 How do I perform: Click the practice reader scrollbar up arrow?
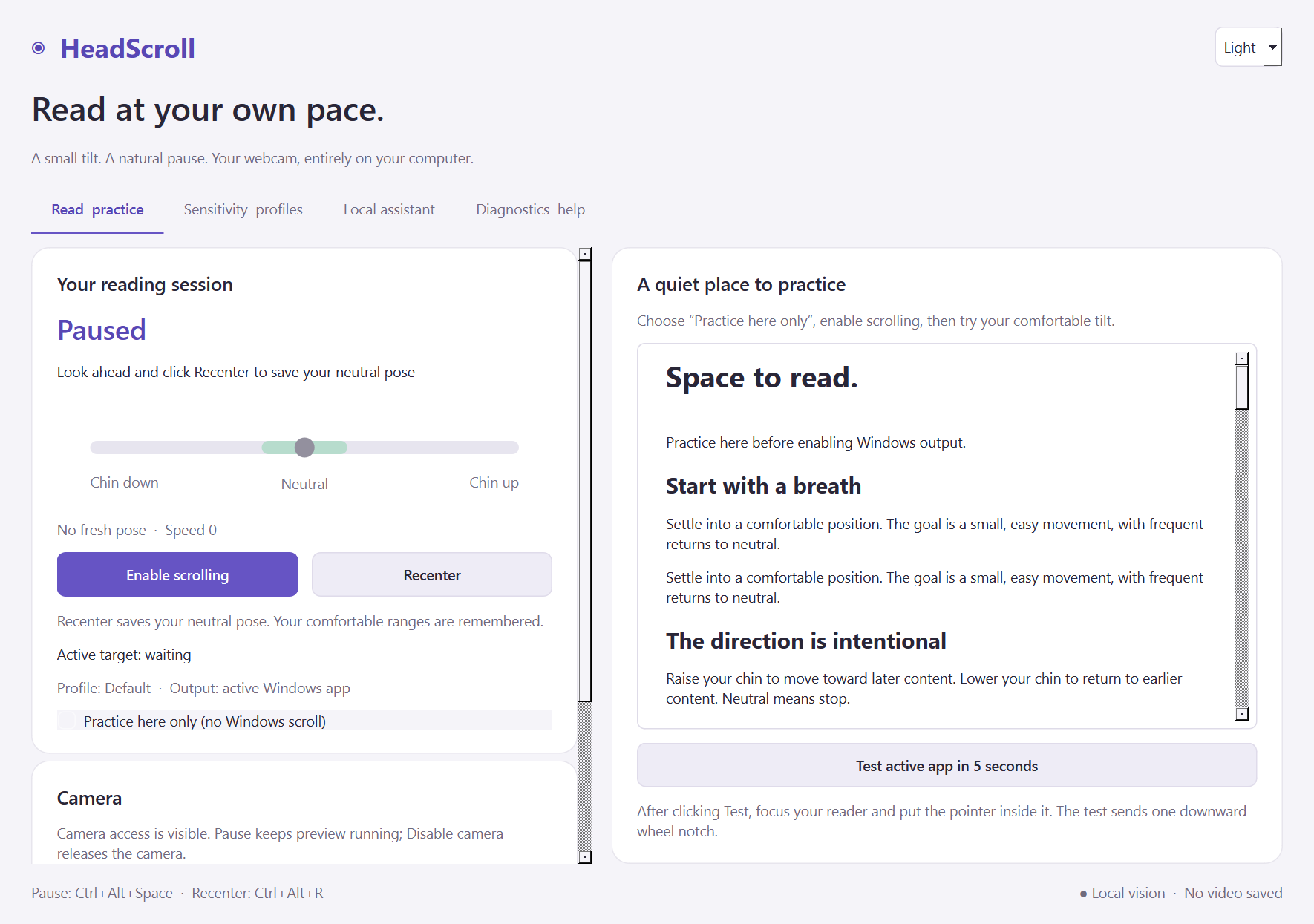tap(1242, 358)
